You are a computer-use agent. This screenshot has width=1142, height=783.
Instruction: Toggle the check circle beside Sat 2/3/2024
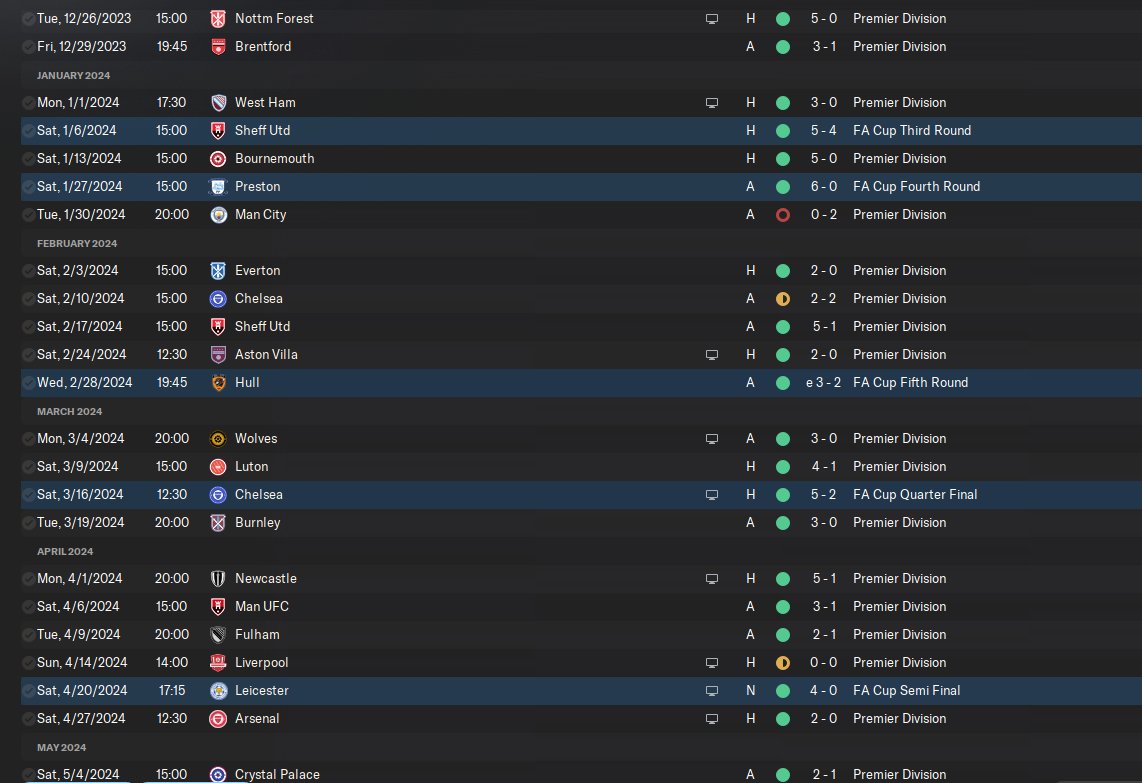coord(27,271)
